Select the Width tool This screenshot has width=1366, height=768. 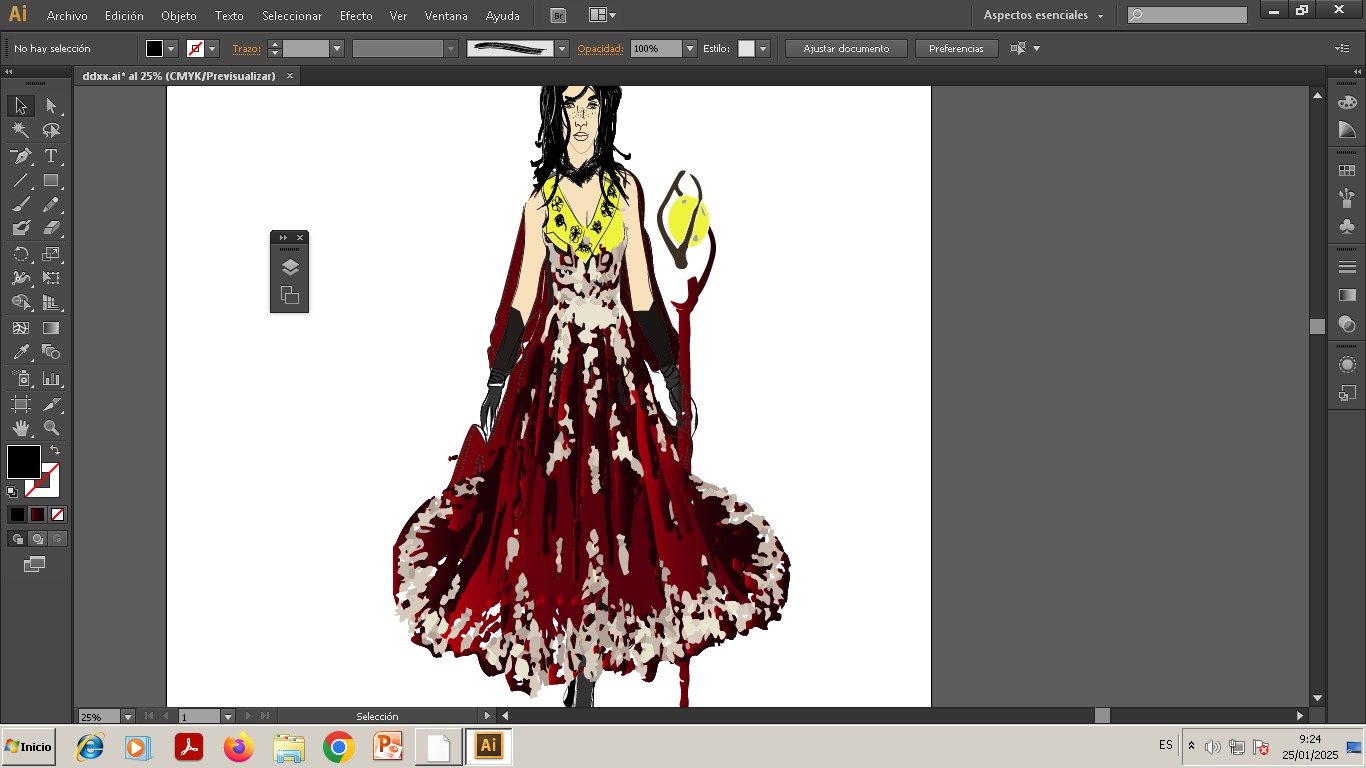[x=20, y=278]
